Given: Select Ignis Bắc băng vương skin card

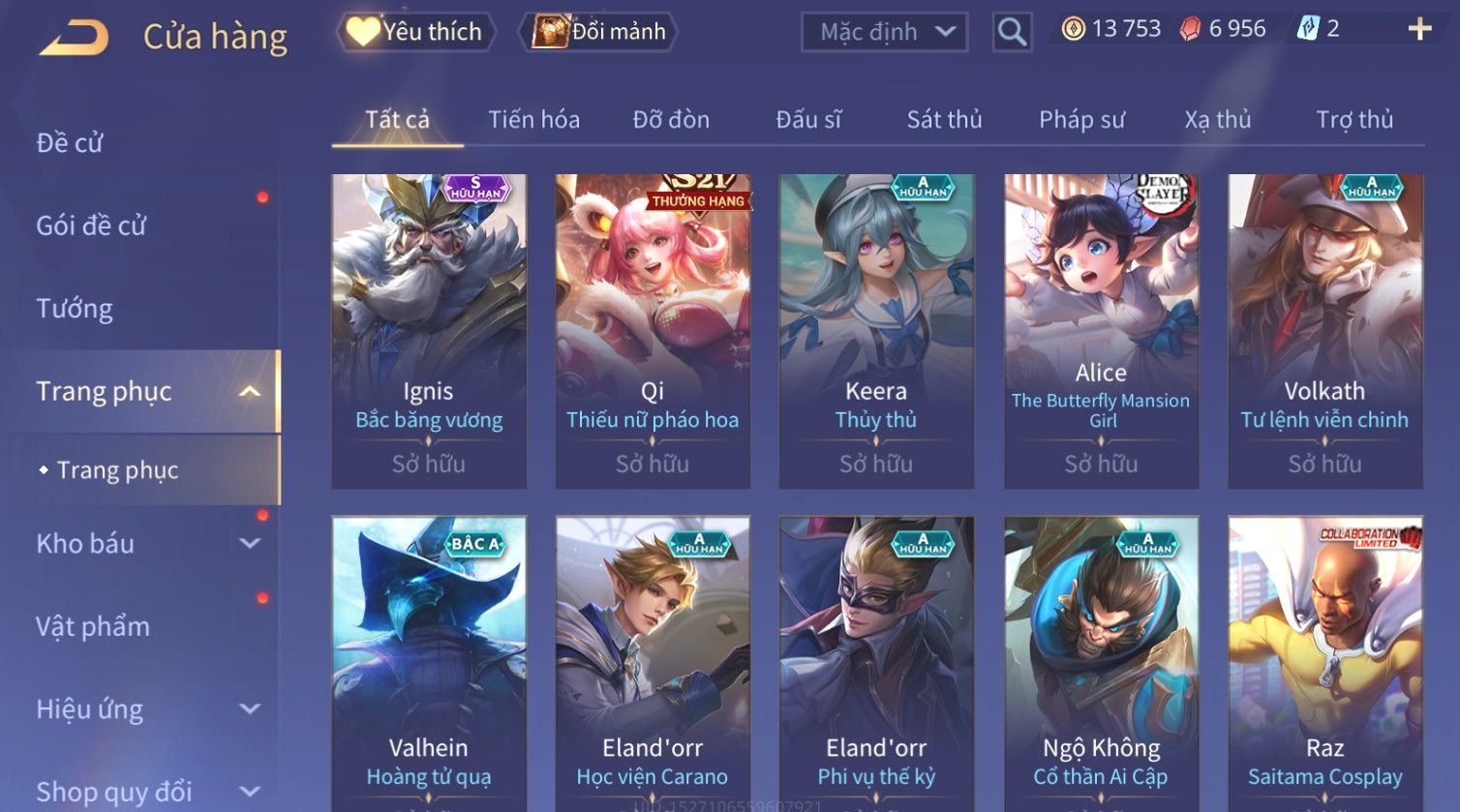Looking at the screenshot, I should coord(429,331).
